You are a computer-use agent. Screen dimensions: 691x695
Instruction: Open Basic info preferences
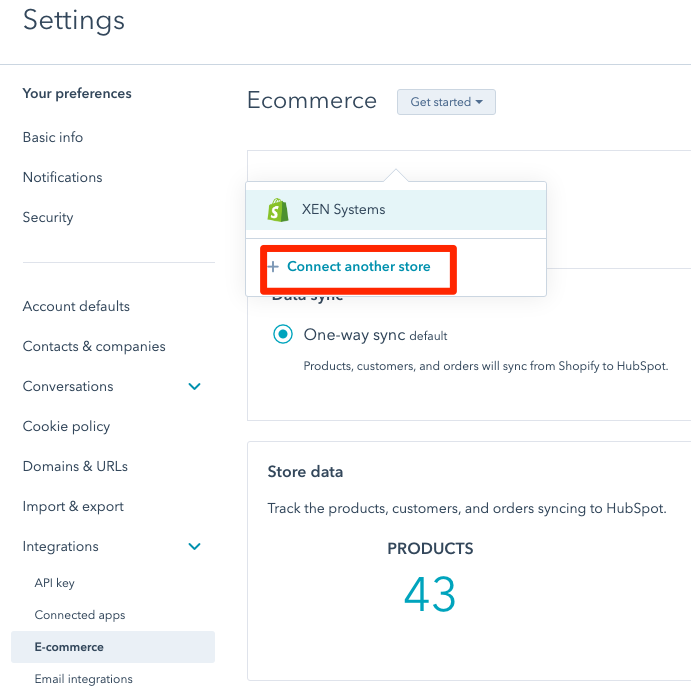point(53,137)
